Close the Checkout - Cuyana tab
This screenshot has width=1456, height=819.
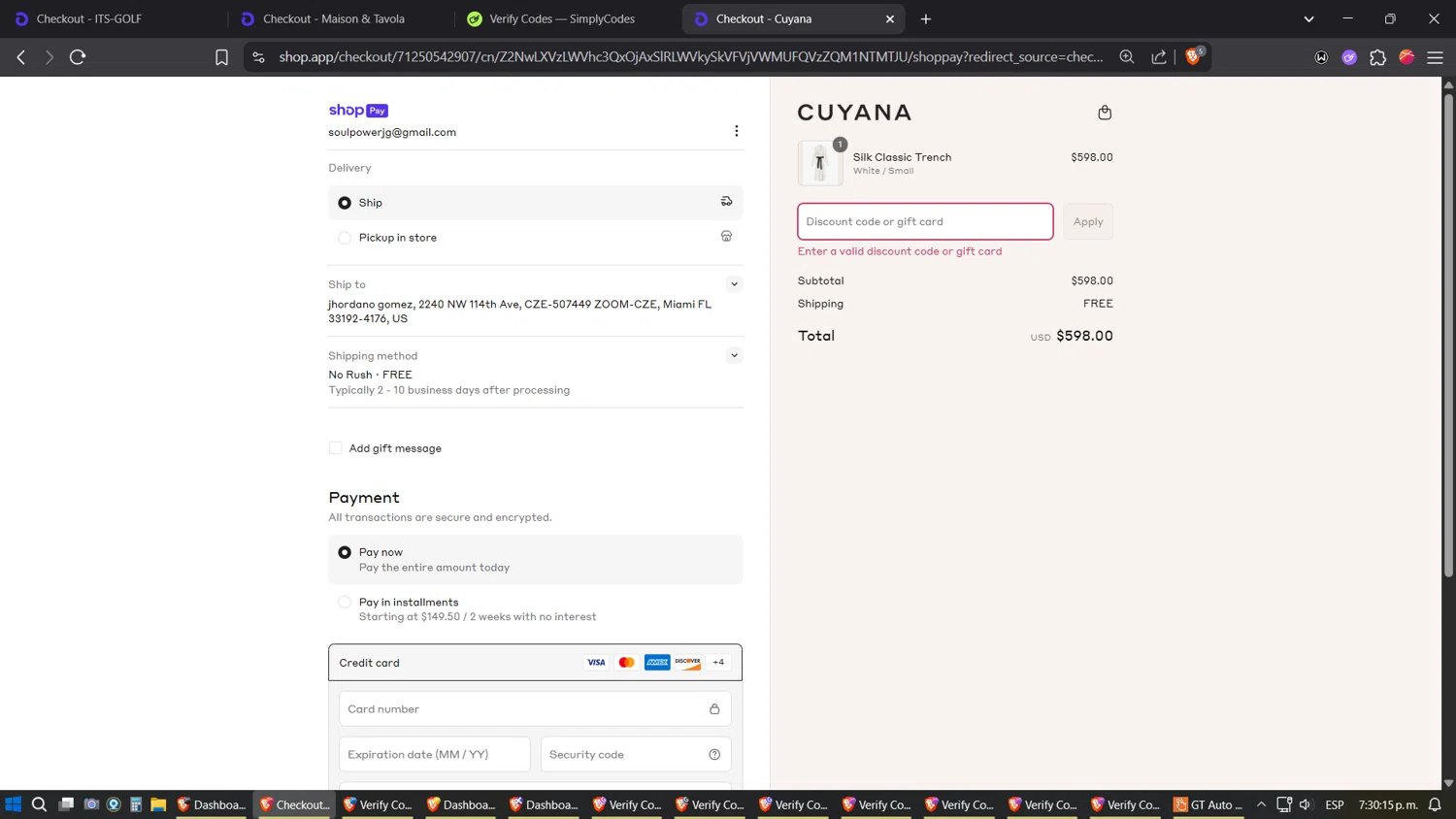[889, 18]
